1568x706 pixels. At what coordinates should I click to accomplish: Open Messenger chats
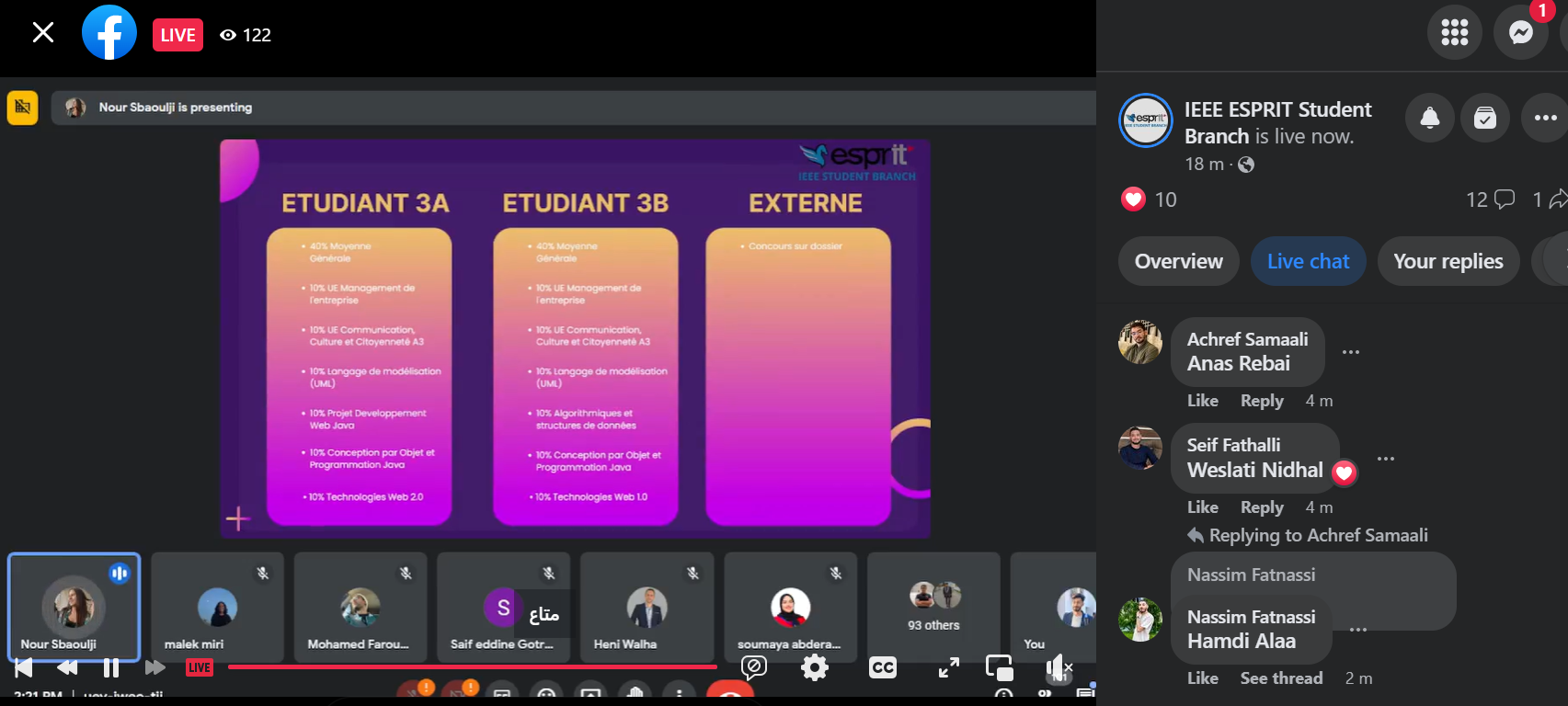tap(1521, 33)
